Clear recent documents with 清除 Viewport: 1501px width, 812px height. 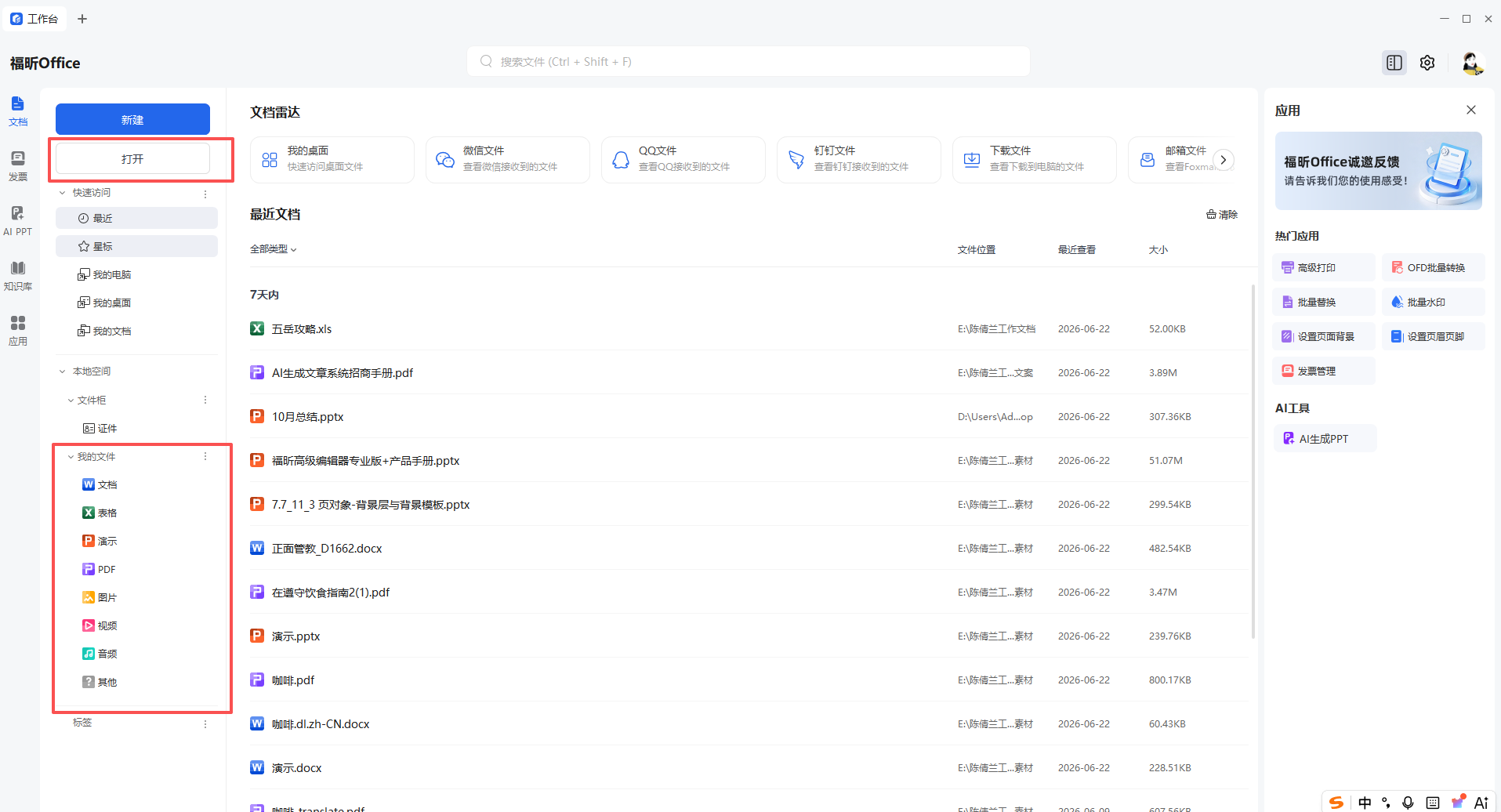pos(1222,215)
